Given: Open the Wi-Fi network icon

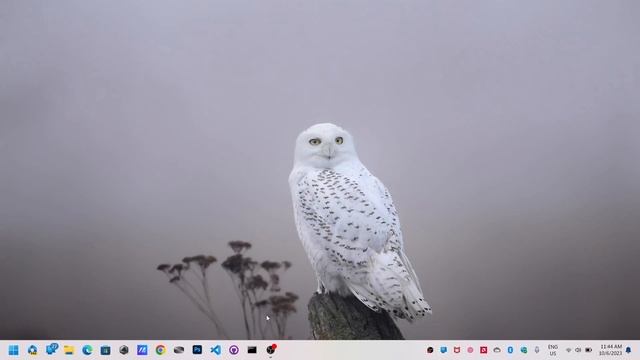Looking at the screenshot, I should 569,350.
